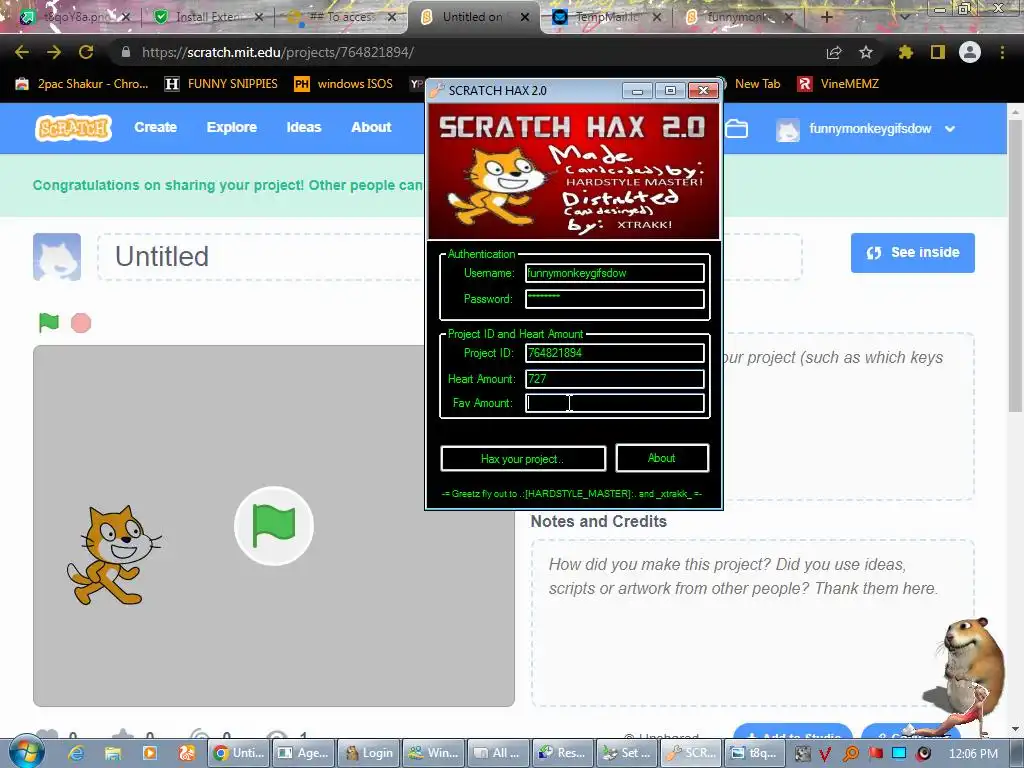Open the Chrome extensions puzzle icon
Screen dimensions: 1024x768
click(906, 52)
